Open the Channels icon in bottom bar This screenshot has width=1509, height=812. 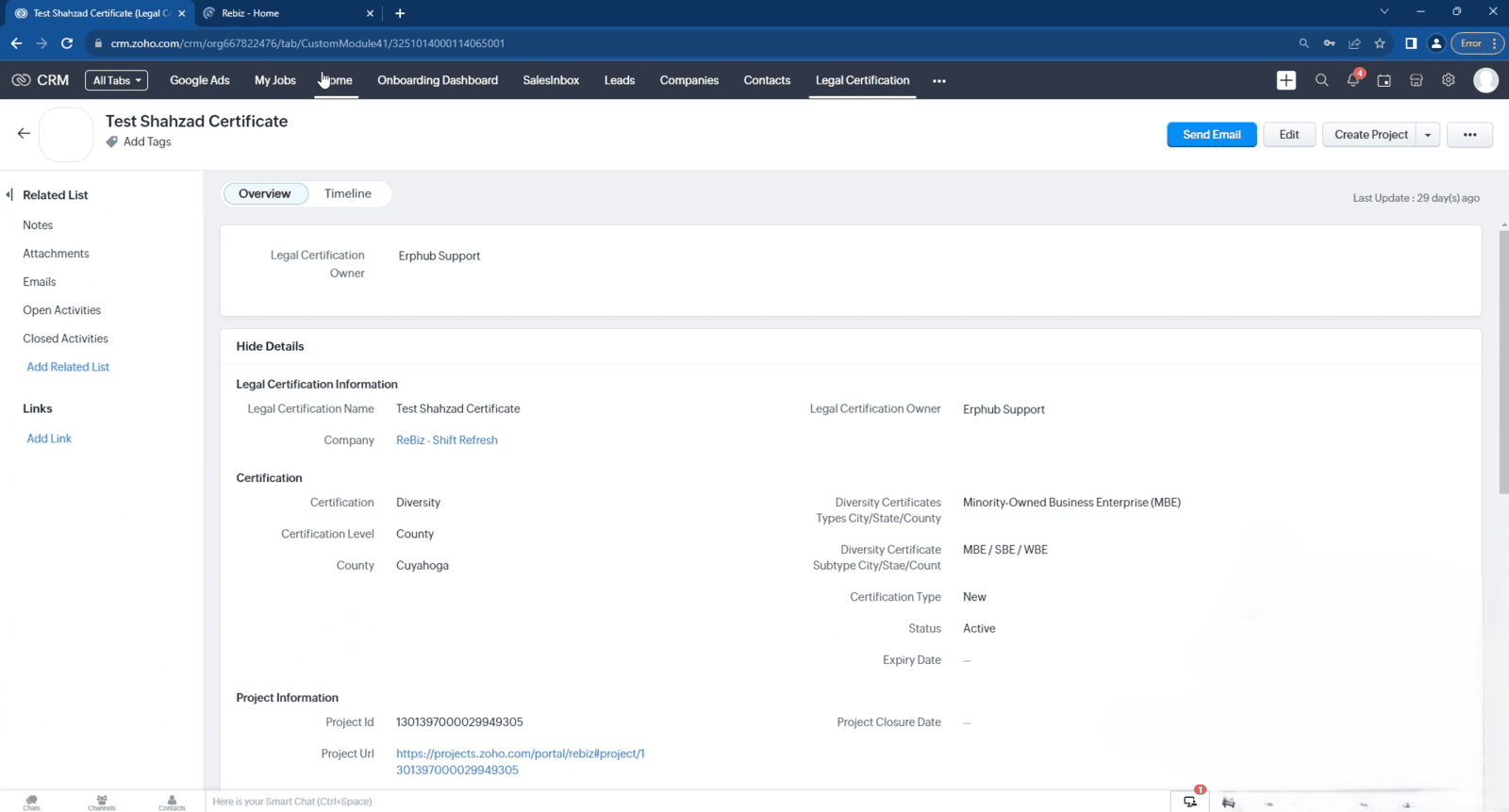102,803
